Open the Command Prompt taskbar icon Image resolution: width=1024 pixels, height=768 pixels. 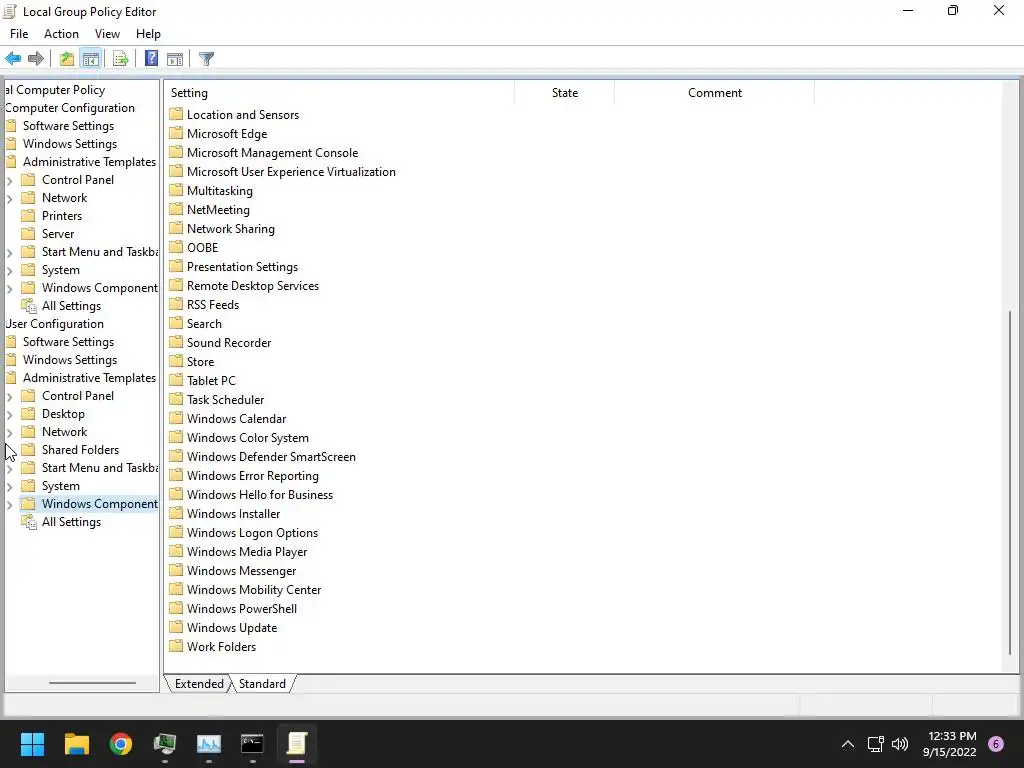pos(252,744)
